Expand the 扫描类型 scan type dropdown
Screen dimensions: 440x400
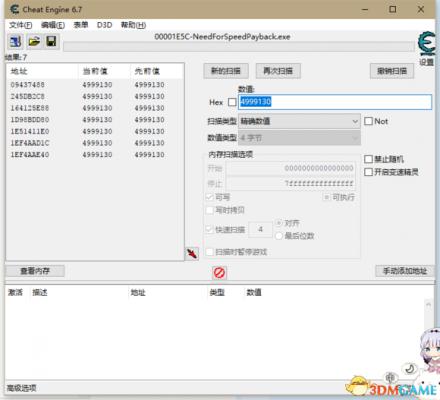[x=299, y=121]
